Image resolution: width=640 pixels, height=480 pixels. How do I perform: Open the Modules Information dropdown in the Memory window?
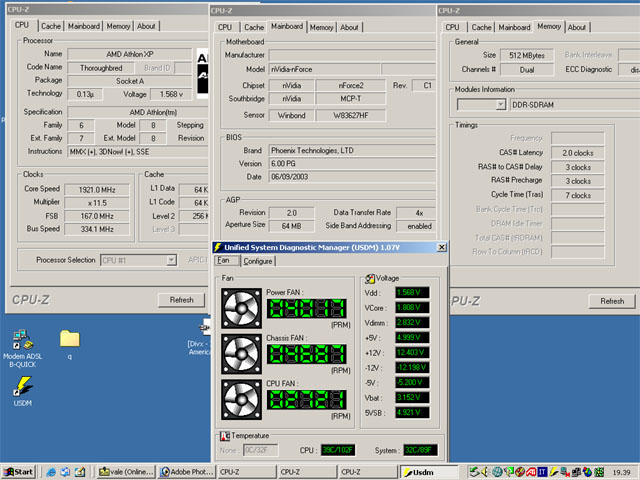click(501, 105)
